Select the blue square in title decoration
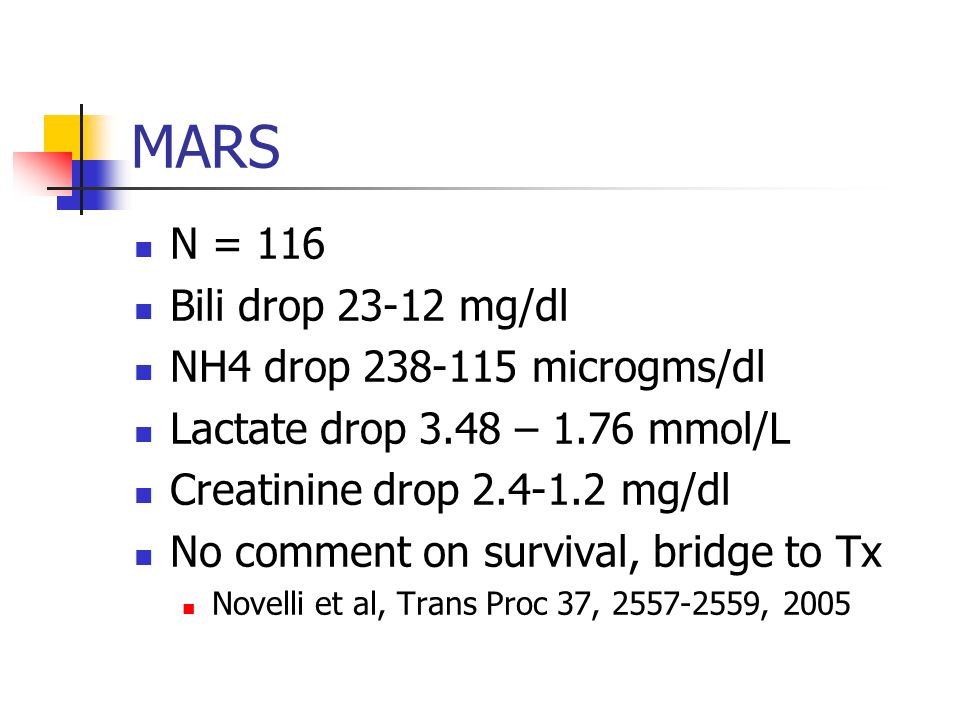The width and height of the screenshot is (960, 720). [x=92, y=185]
